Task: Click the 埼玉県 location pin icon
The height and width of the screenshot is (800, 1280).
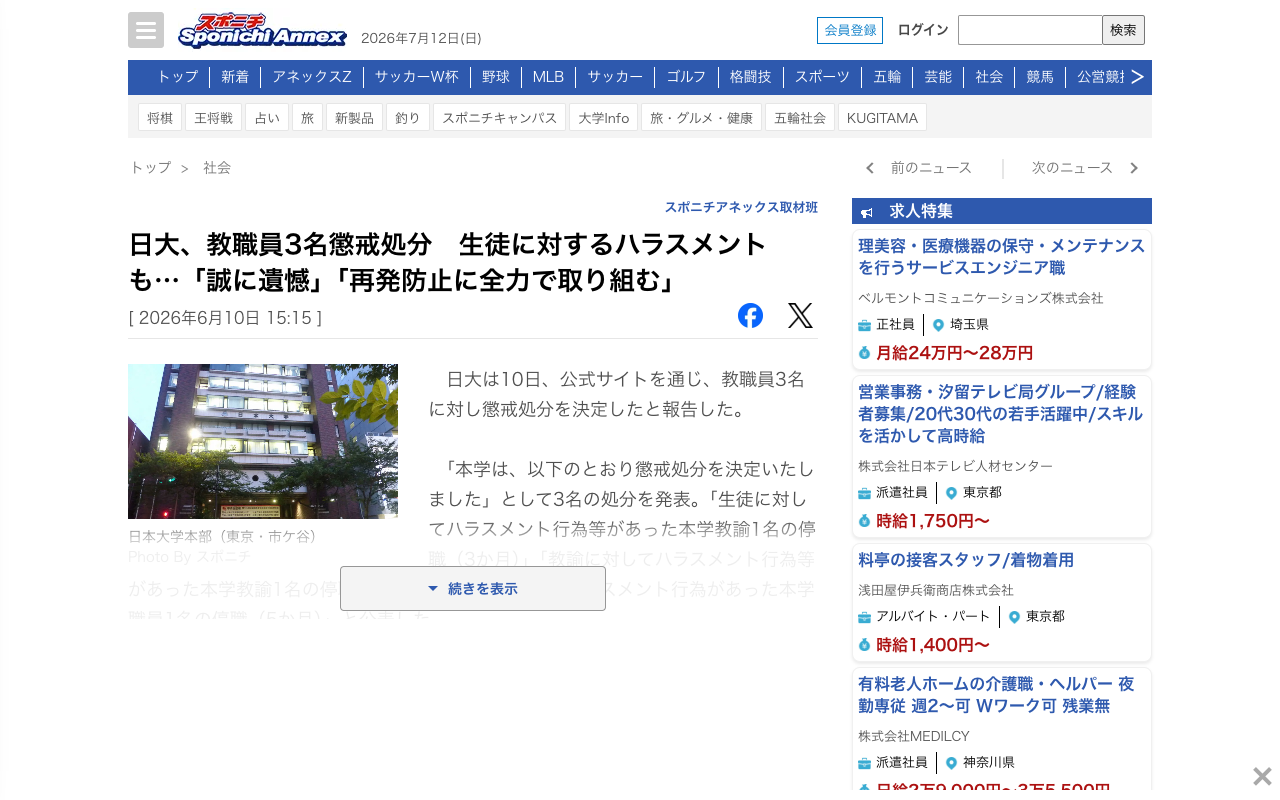Action: click(938, 325)
